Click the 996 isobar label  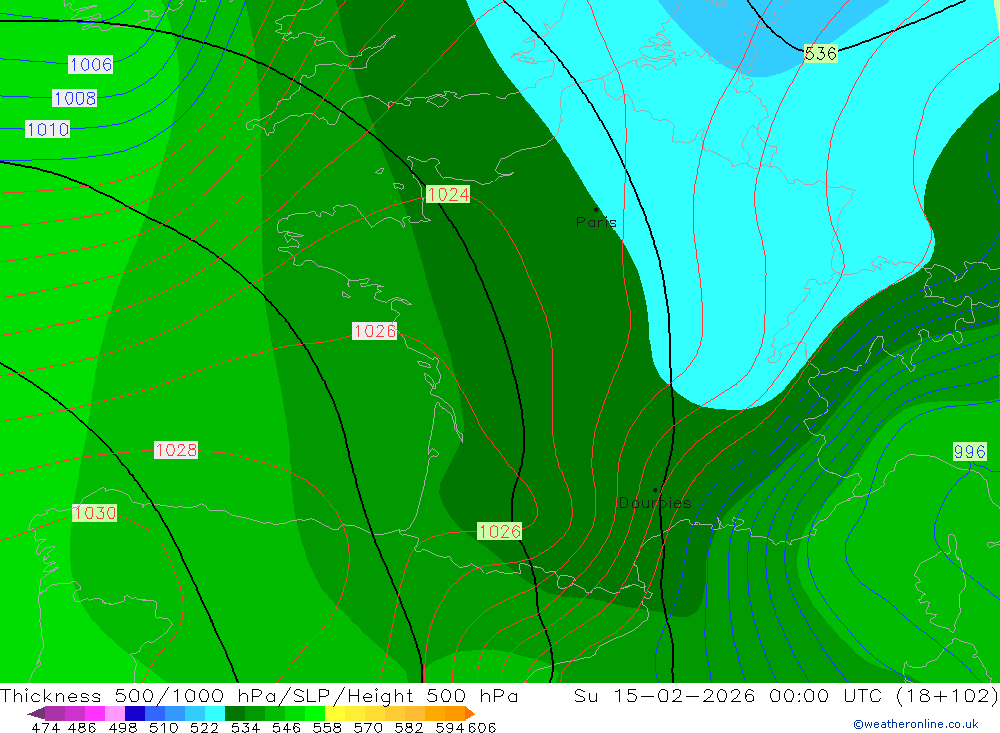click(969, 452)
